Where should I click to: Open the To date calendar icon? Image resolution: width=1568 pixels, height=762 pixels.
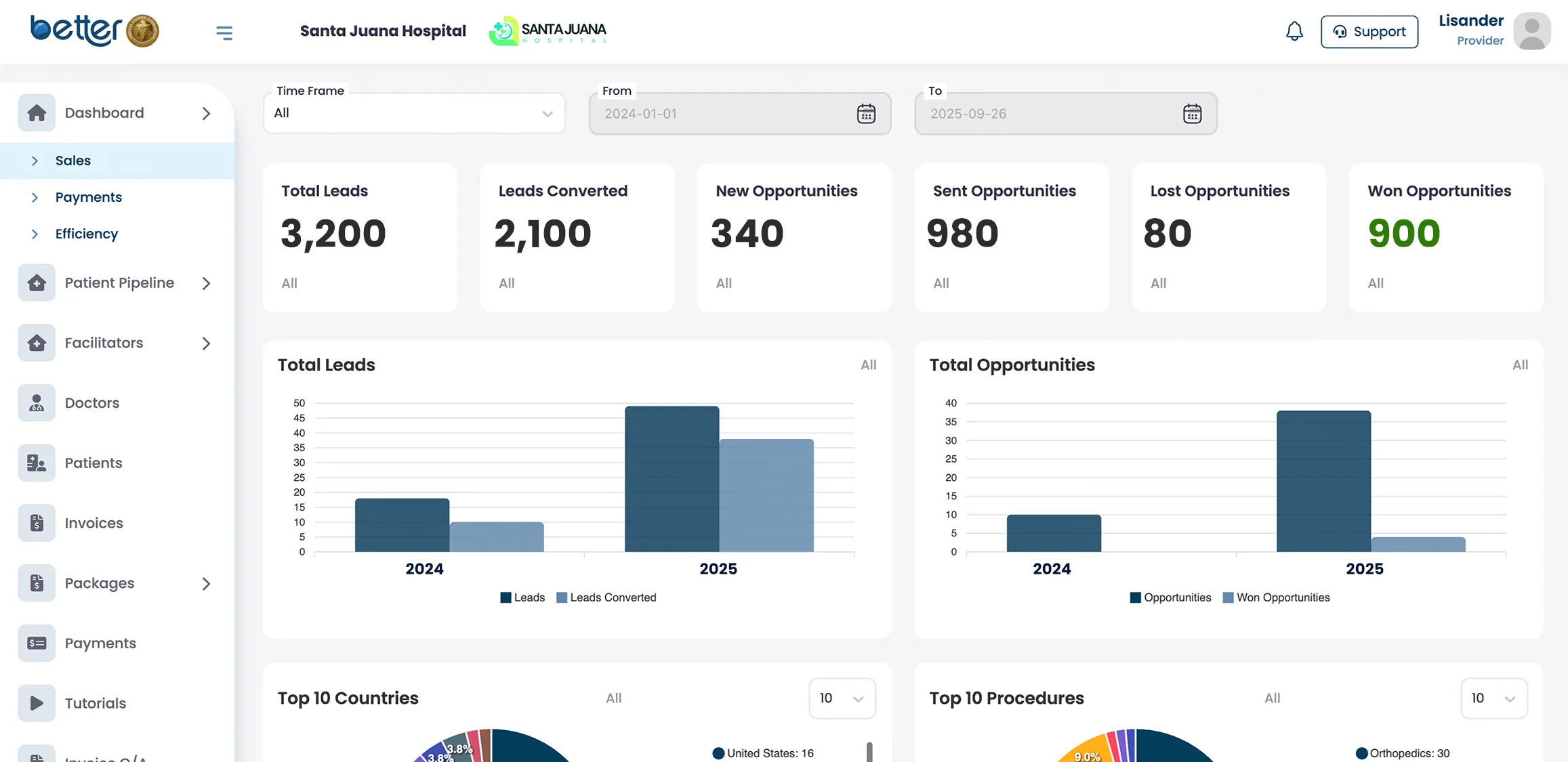click(1192, 114)
